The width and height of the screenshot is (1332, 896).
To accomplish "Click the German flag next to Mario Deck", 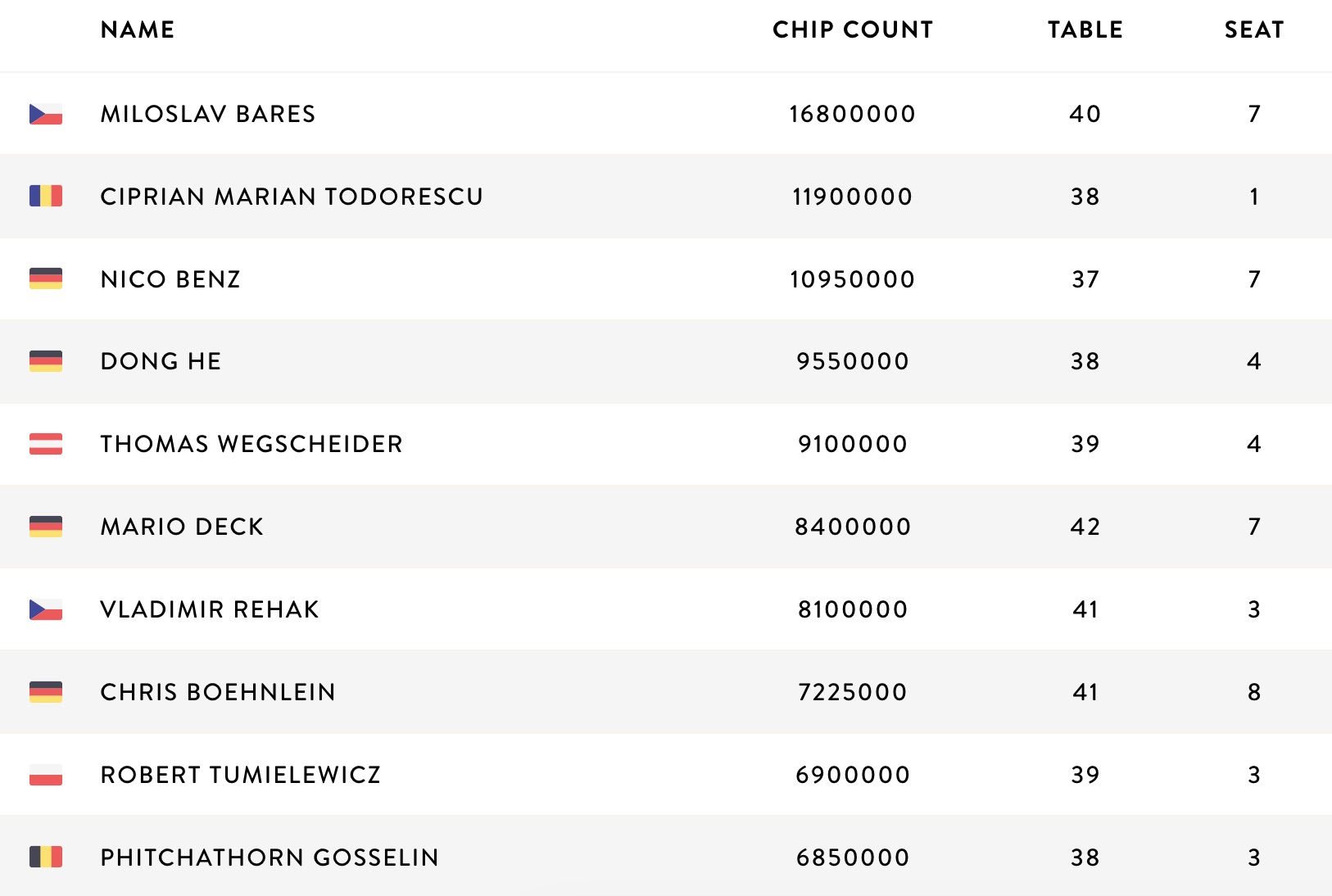I will click(x=46, y=527).
